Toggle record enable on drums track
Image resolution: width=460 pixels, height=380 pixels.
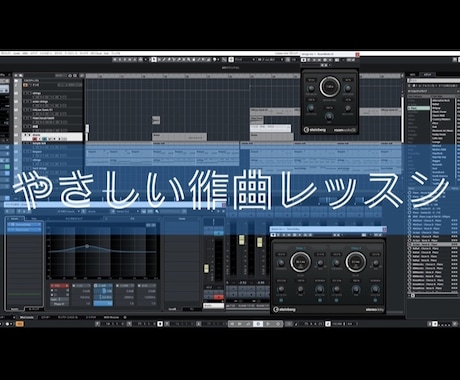(34, 139)
